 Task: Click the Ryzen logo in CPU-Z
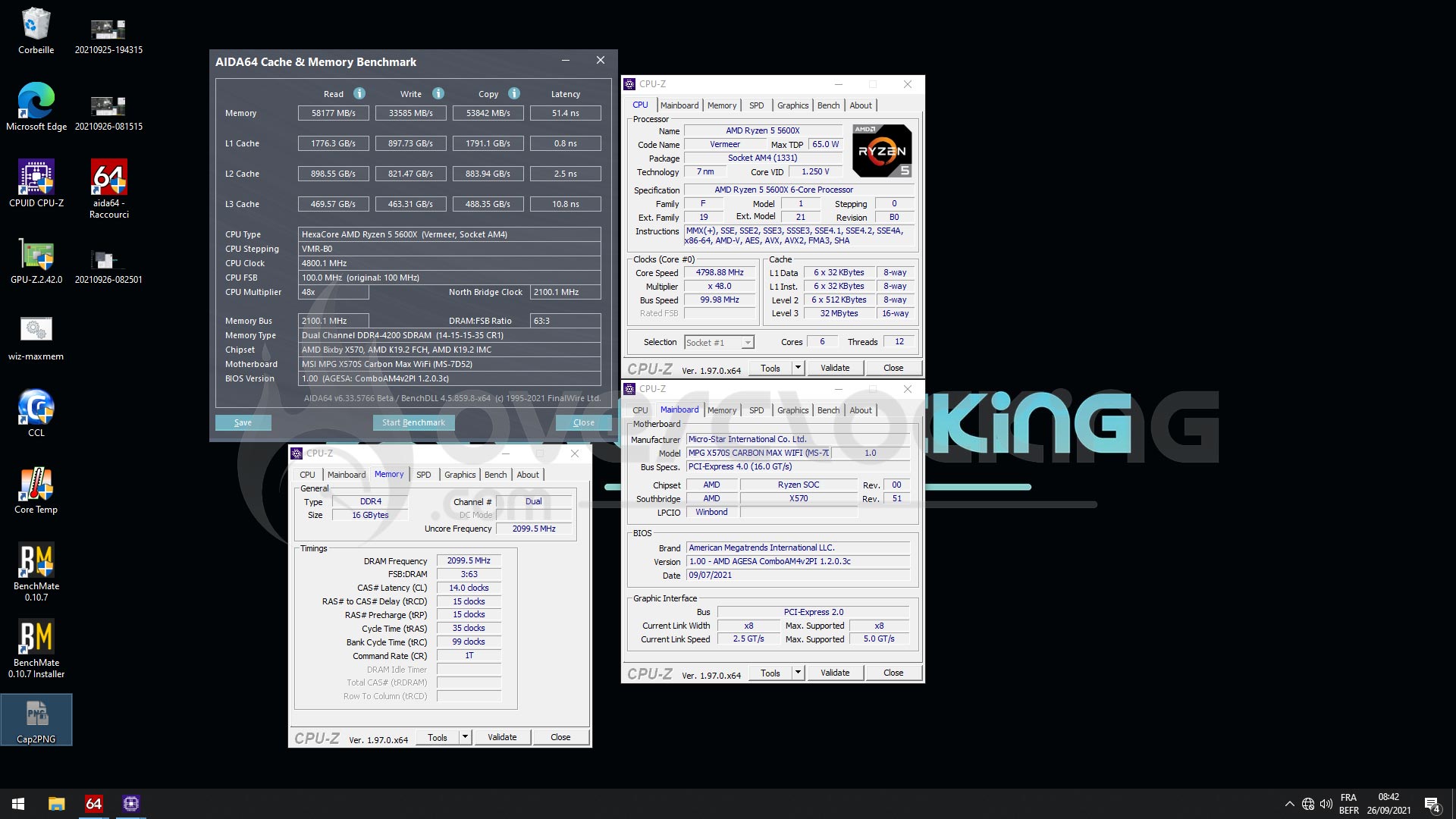pos(882,151)
